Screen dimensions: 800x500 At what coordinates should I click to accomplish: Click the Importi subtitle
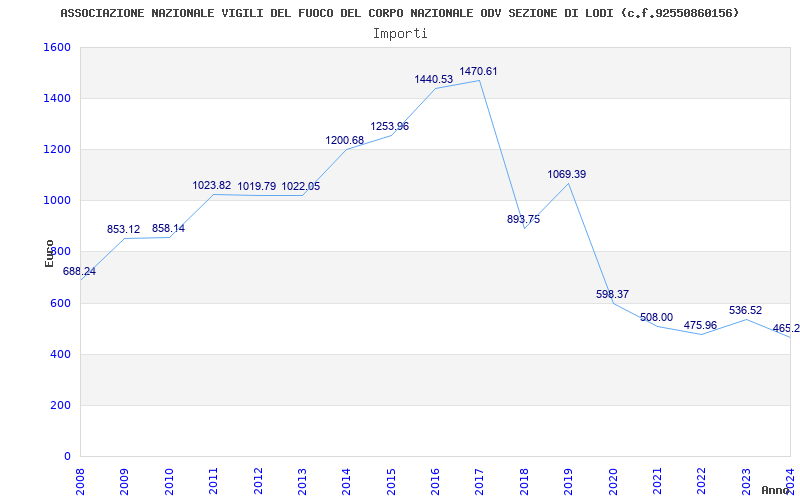click(400, 34)
